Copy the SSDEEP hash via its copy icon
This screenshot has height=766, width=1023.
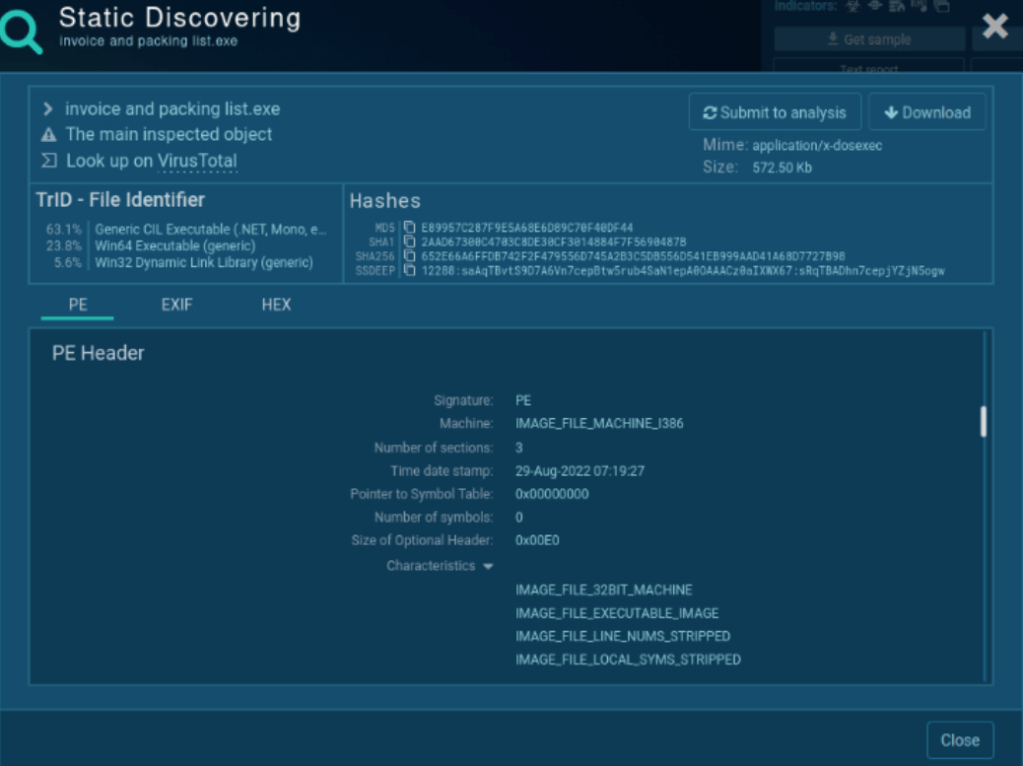coord(409,270)
